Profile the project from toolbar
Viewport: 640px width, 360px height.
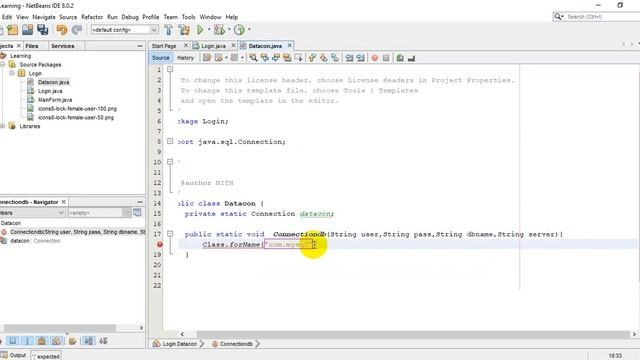240,30
